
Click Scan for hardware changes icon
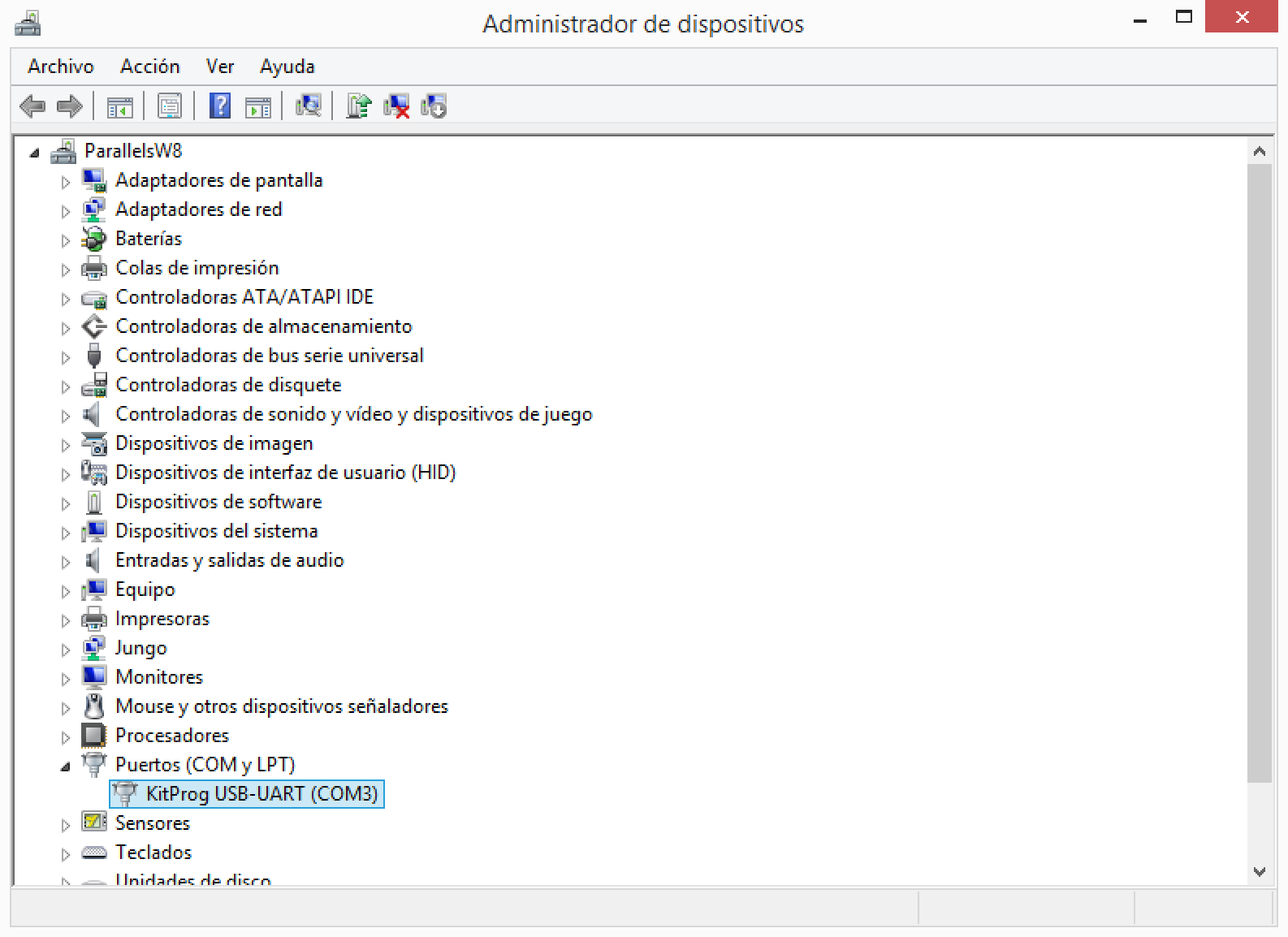[x=308, y=106]
